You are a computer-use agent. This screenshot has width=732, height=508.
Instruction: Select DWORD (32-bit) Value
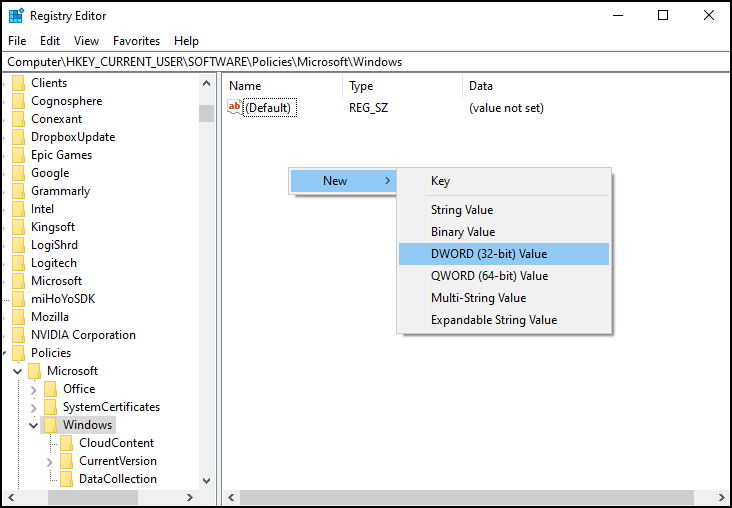[x=504, y=254]
